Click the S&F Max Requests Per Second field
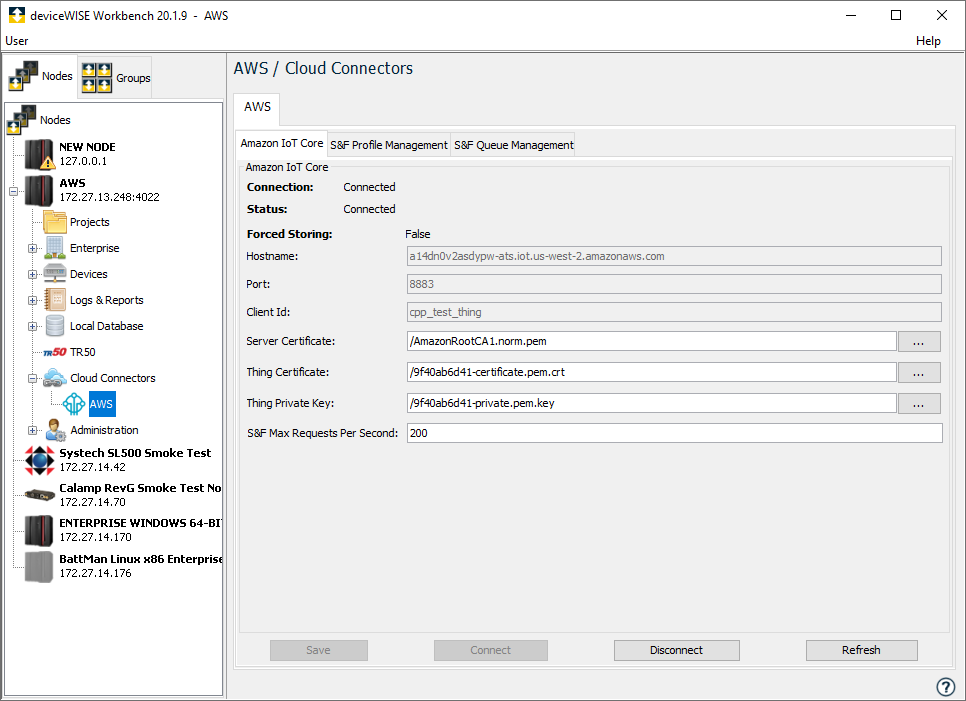The image size is (966, 701). coord(675,433)
